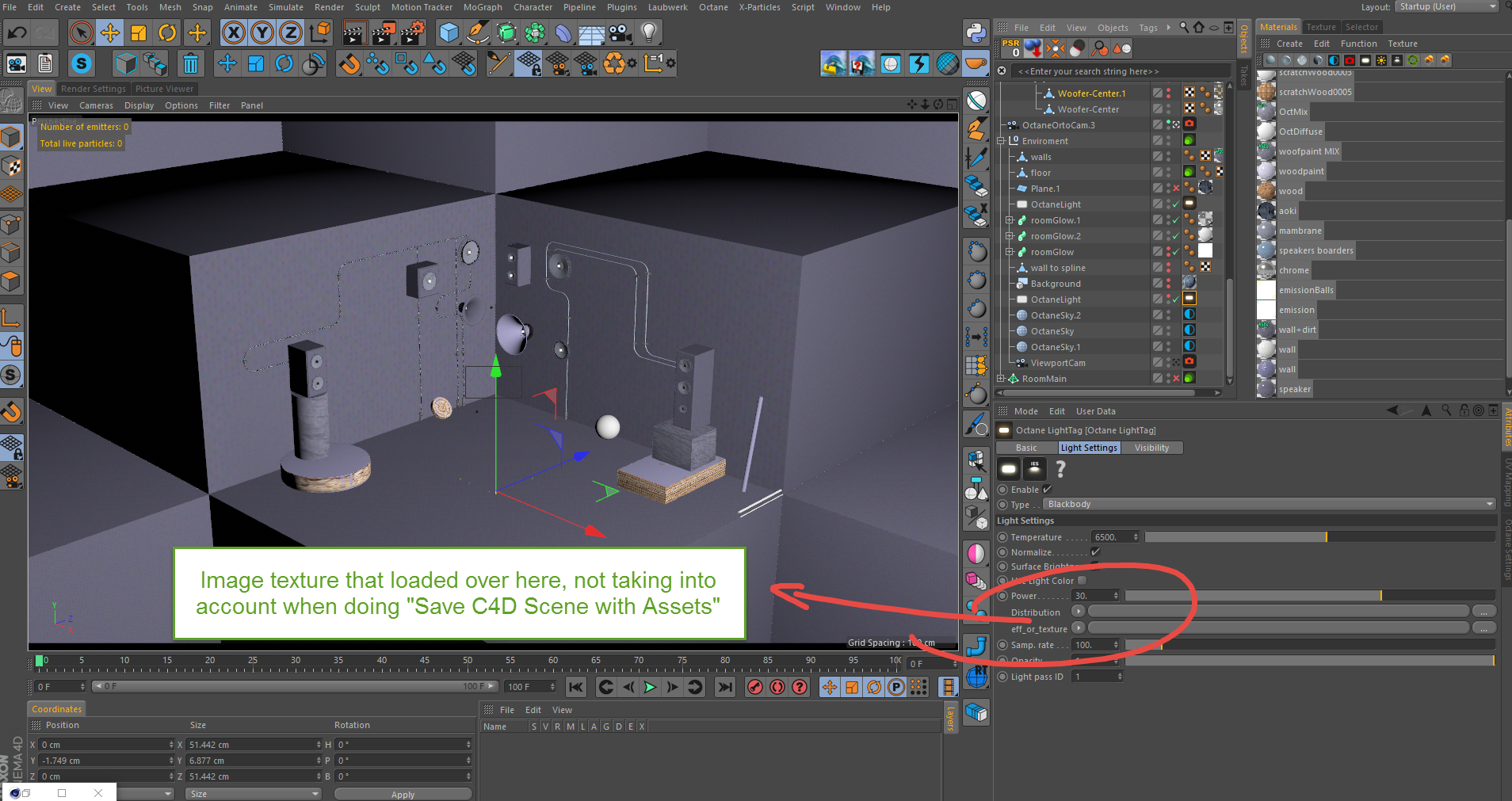Click the Distribution arrow button
Screen dimensions: 1512x801
click(x=1078, y=612)
